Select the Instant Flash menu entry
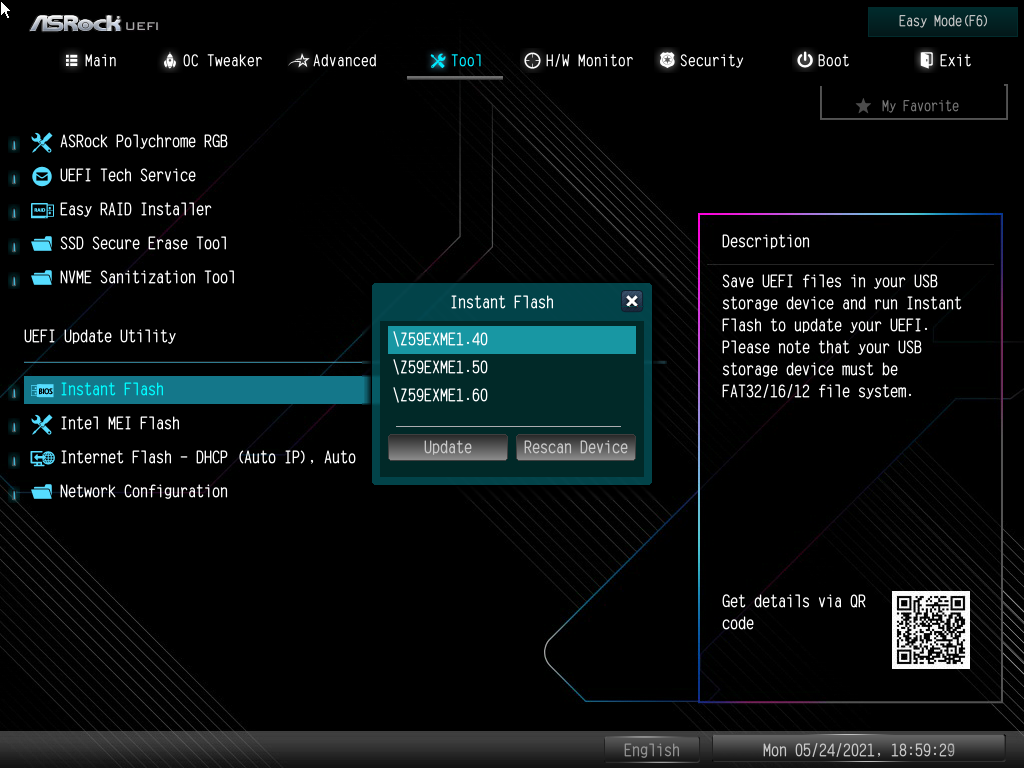The height and width of the screenshot is (768, 1024). coord(197,390)
